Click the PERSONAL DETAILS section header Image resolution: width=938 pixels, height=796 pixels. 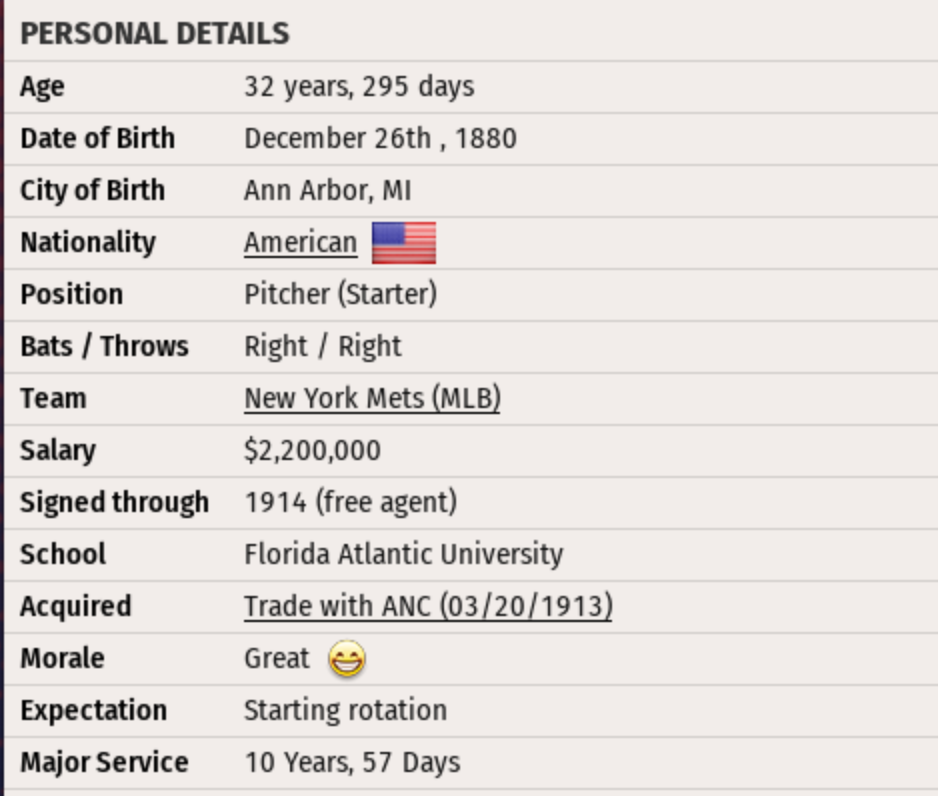pos(155,33)
